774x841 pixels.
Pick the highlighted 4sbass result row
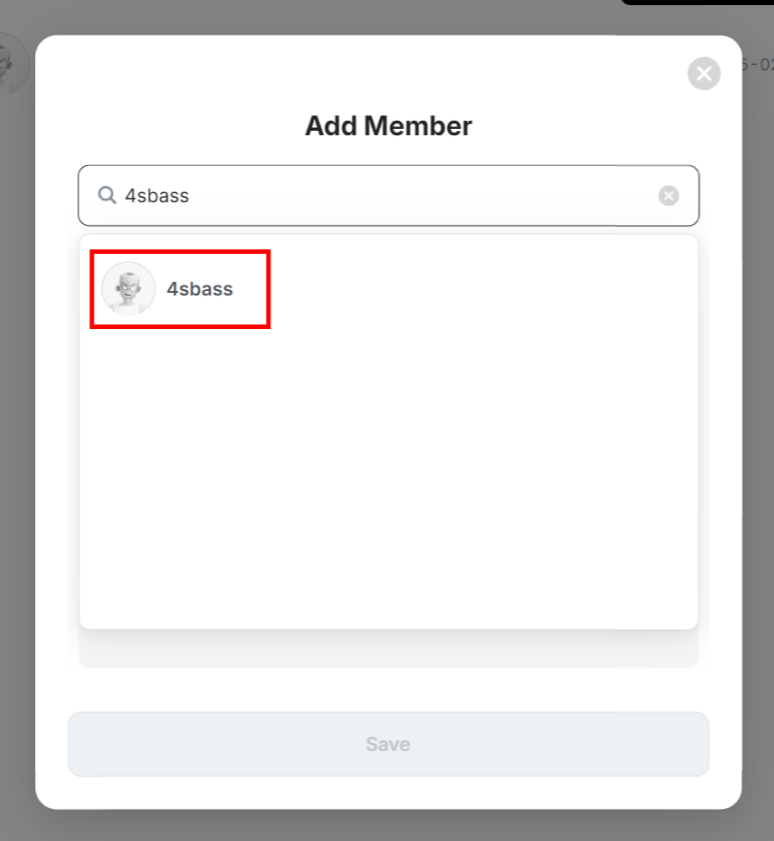[x=180, y=289]
